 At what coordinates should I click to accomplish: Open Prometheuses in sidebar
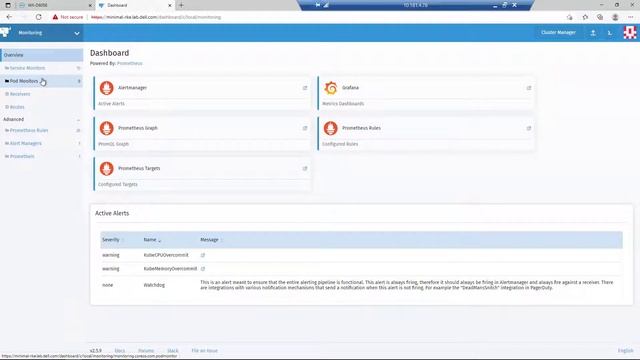[42, 156]
